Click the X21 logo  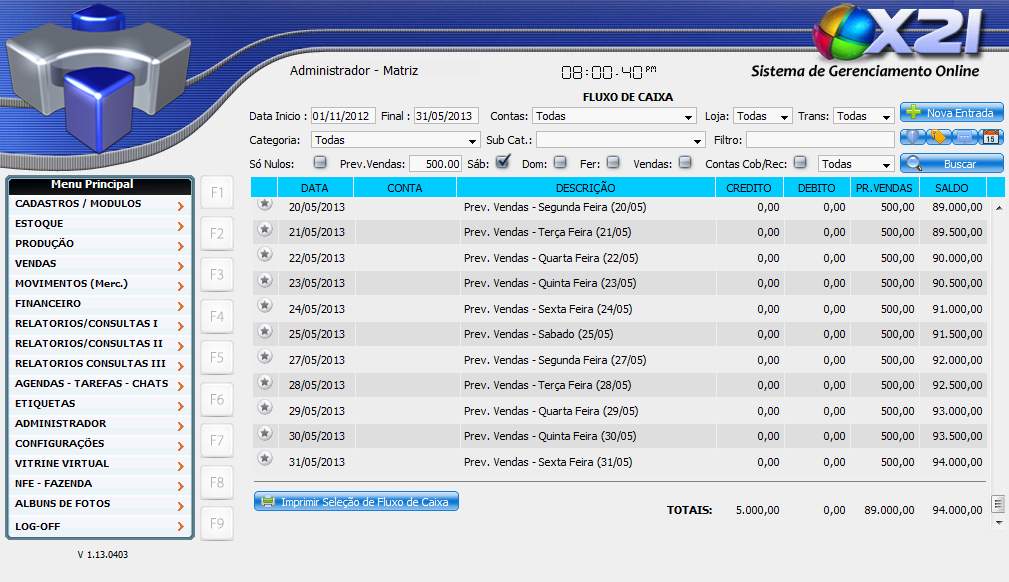(x=897, y=34)
